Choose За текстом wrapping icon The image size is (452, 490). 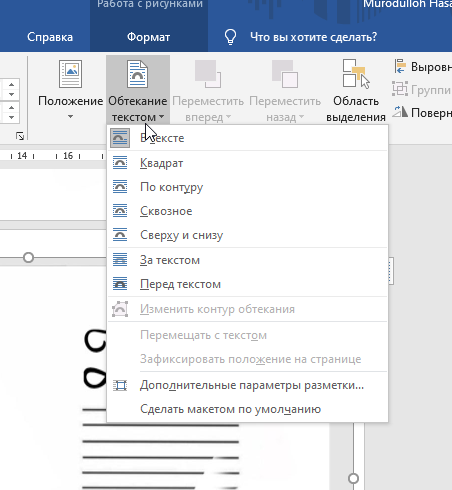click(120, 260)
